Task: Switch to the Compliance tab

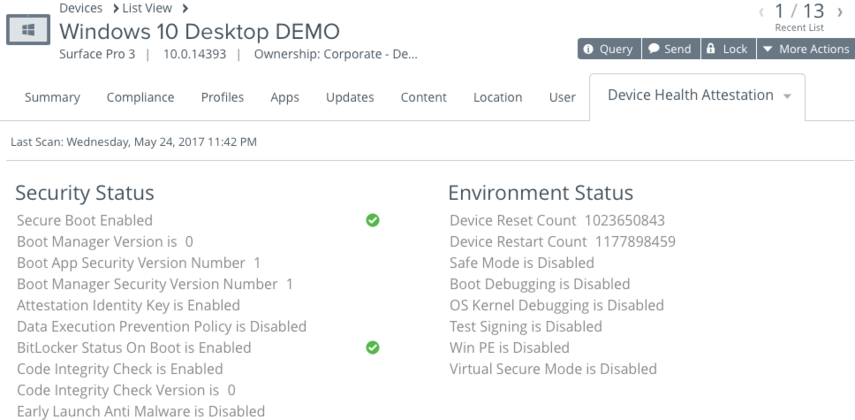Action: pos(143,97)
